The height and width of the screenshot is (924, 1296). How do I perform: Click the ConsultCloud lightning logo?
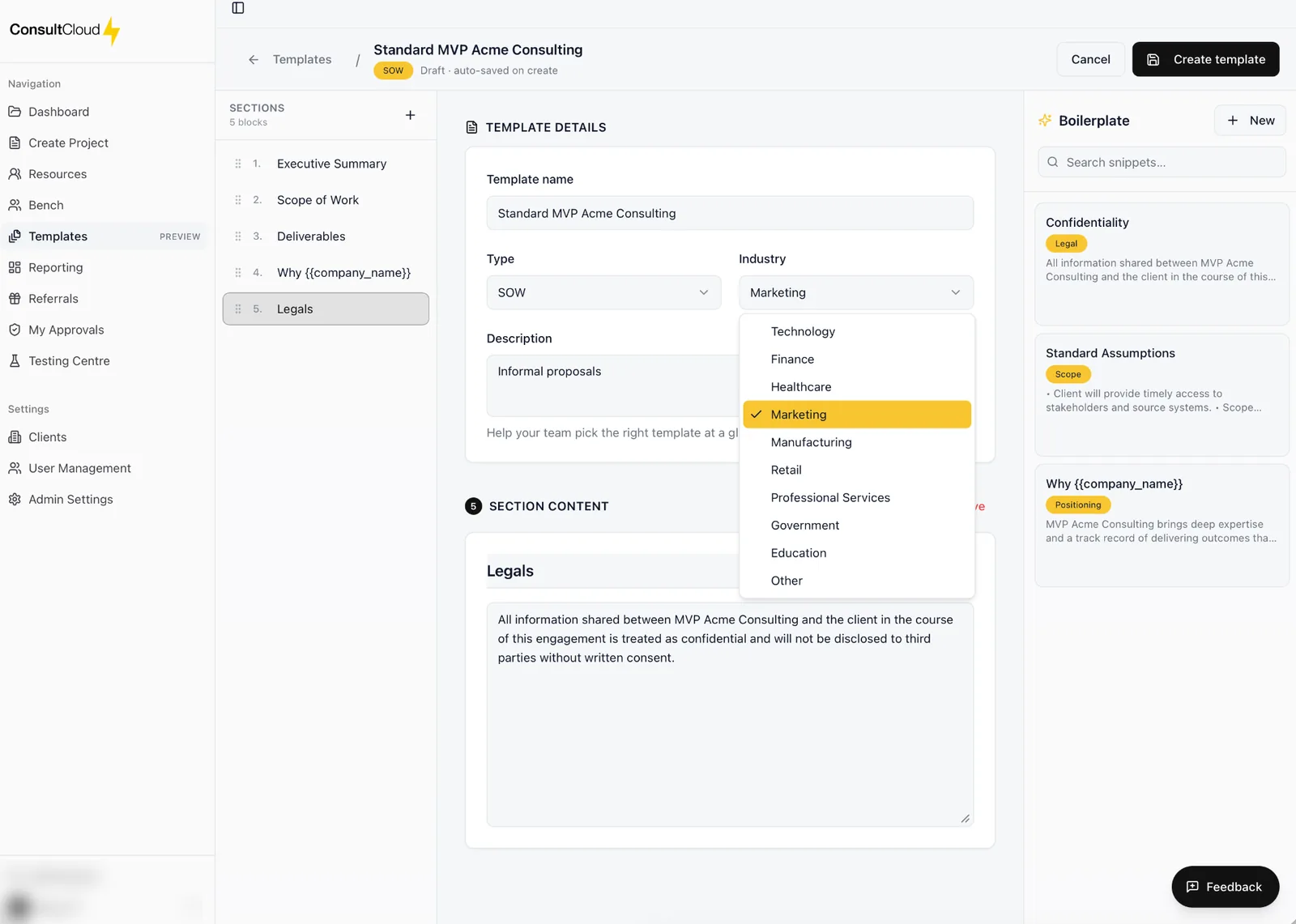coord(112,31)
